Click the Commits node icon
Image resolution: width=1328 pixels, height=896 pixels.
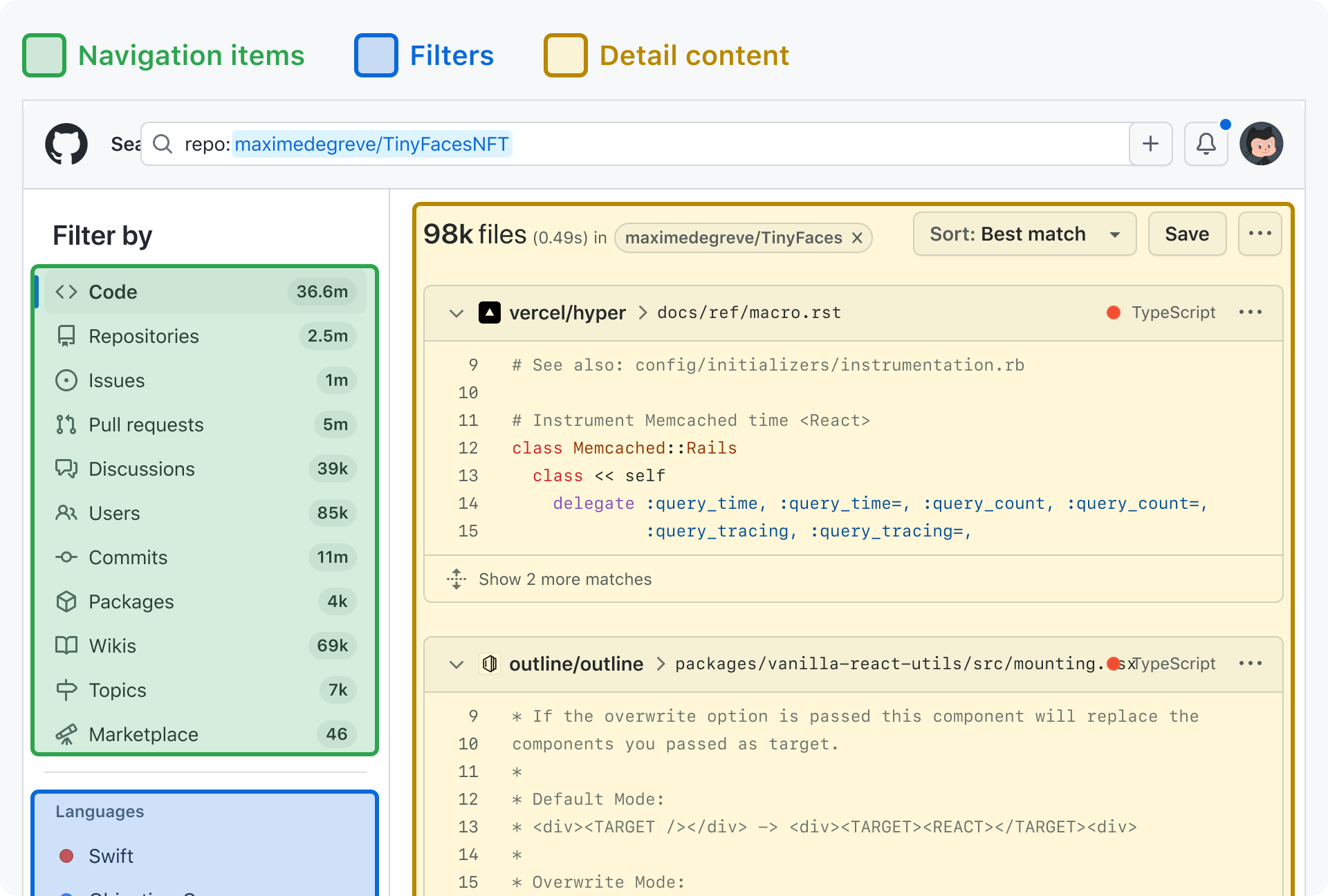coord(66,557)
